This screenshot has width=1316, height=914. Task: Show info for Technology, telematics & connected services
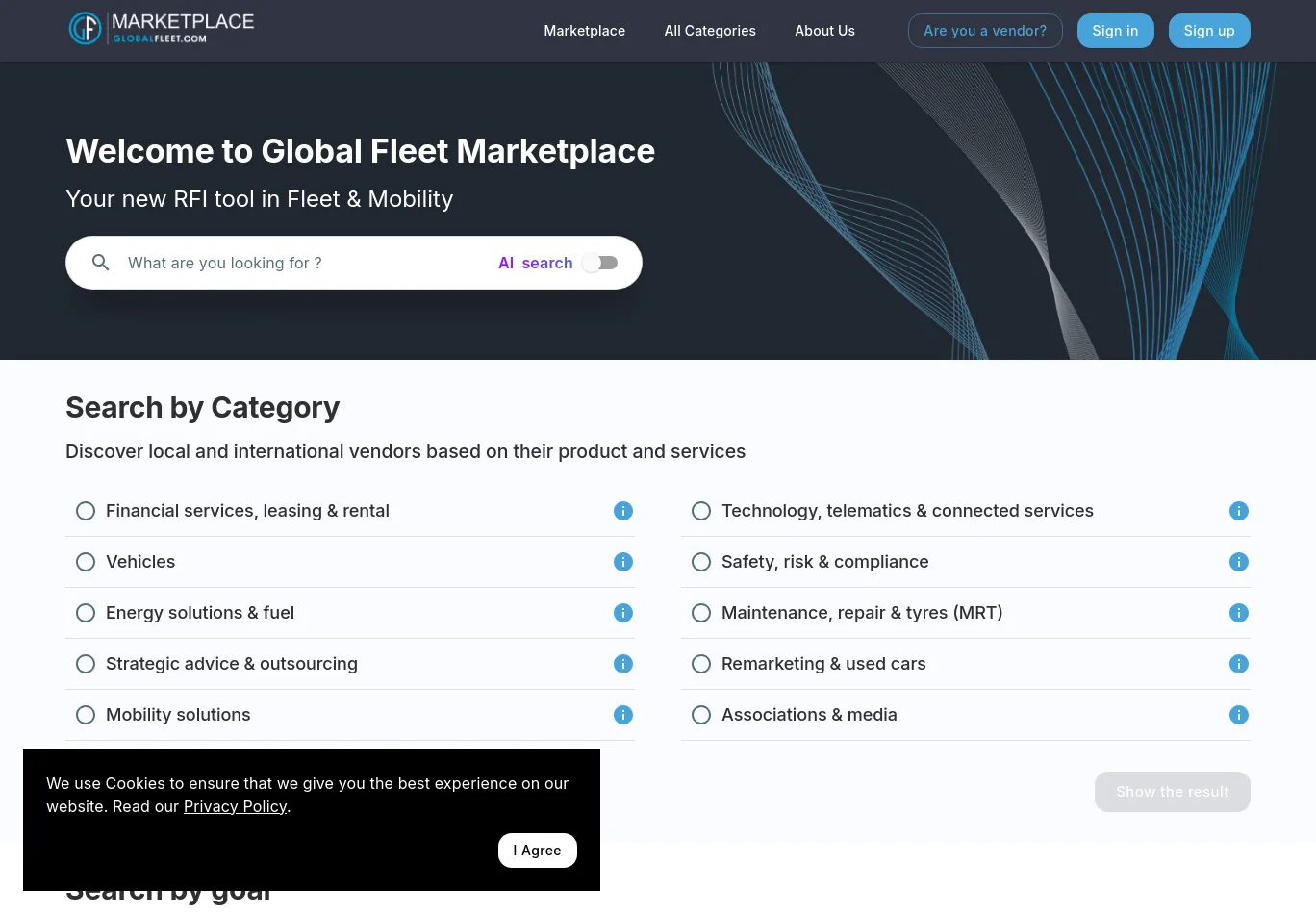(1239, 511)
